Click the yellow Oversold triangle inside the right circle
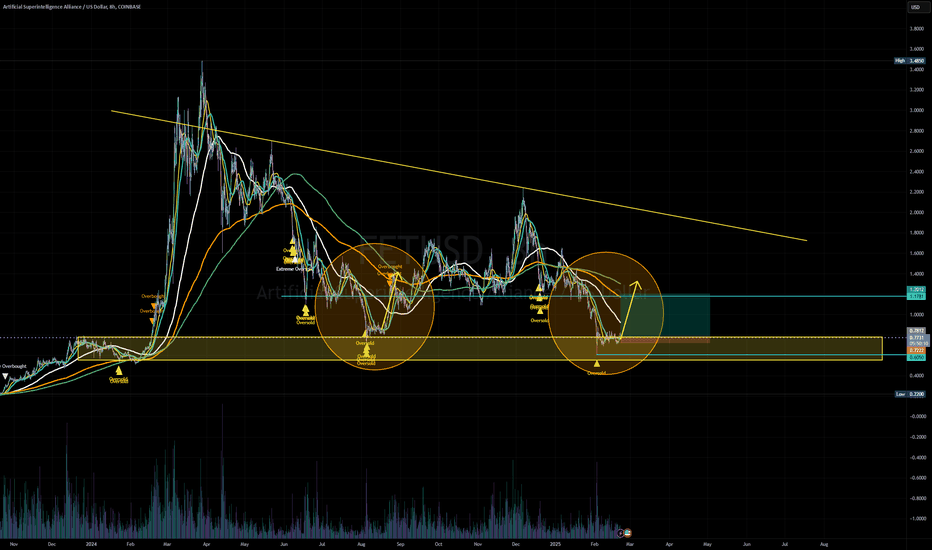Image resolution: width=932 pixels, height=550 pixels. pos(597,363)
